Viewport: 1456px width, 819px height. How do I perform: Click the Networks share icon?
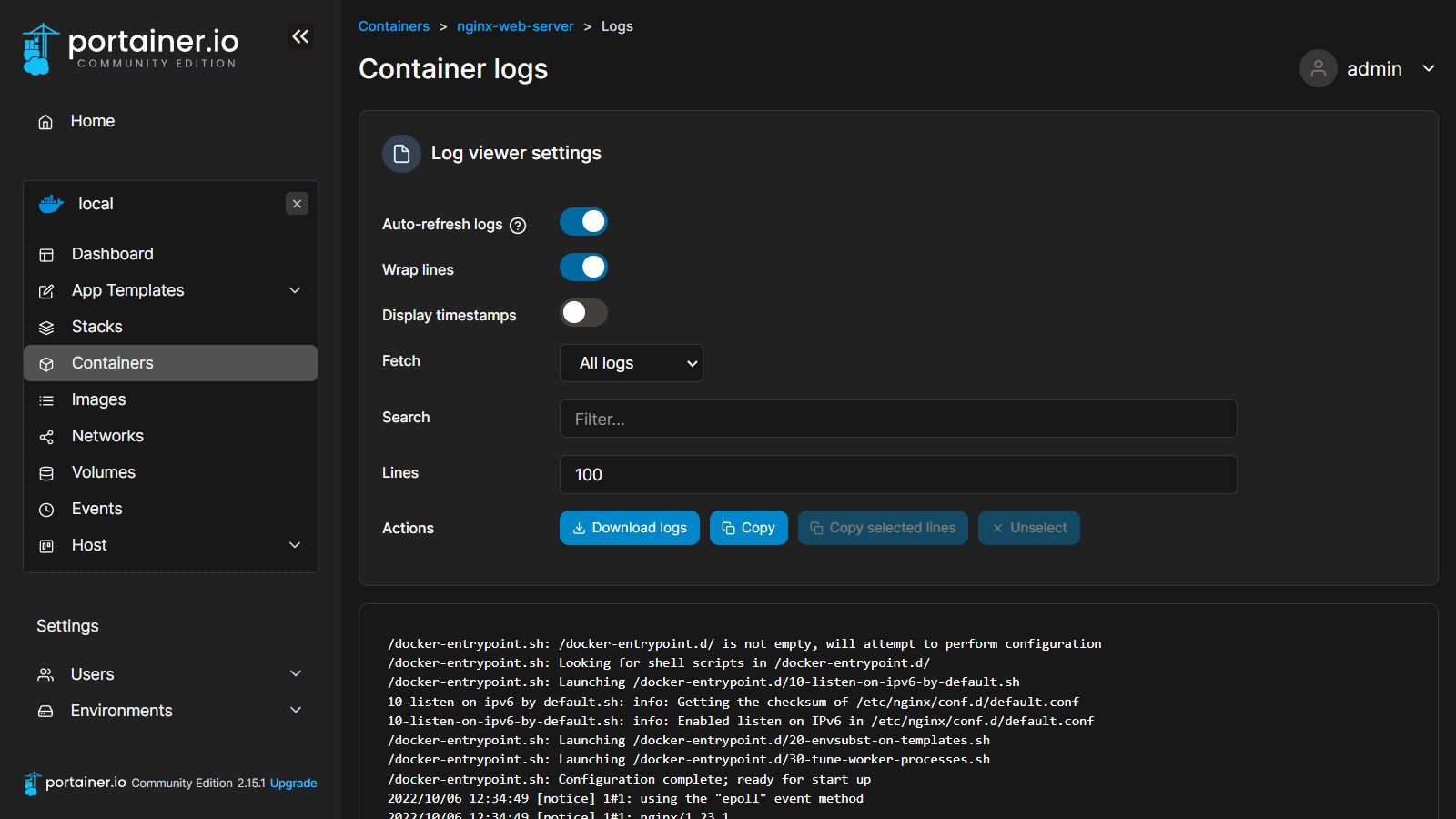[x=46, y=437]
